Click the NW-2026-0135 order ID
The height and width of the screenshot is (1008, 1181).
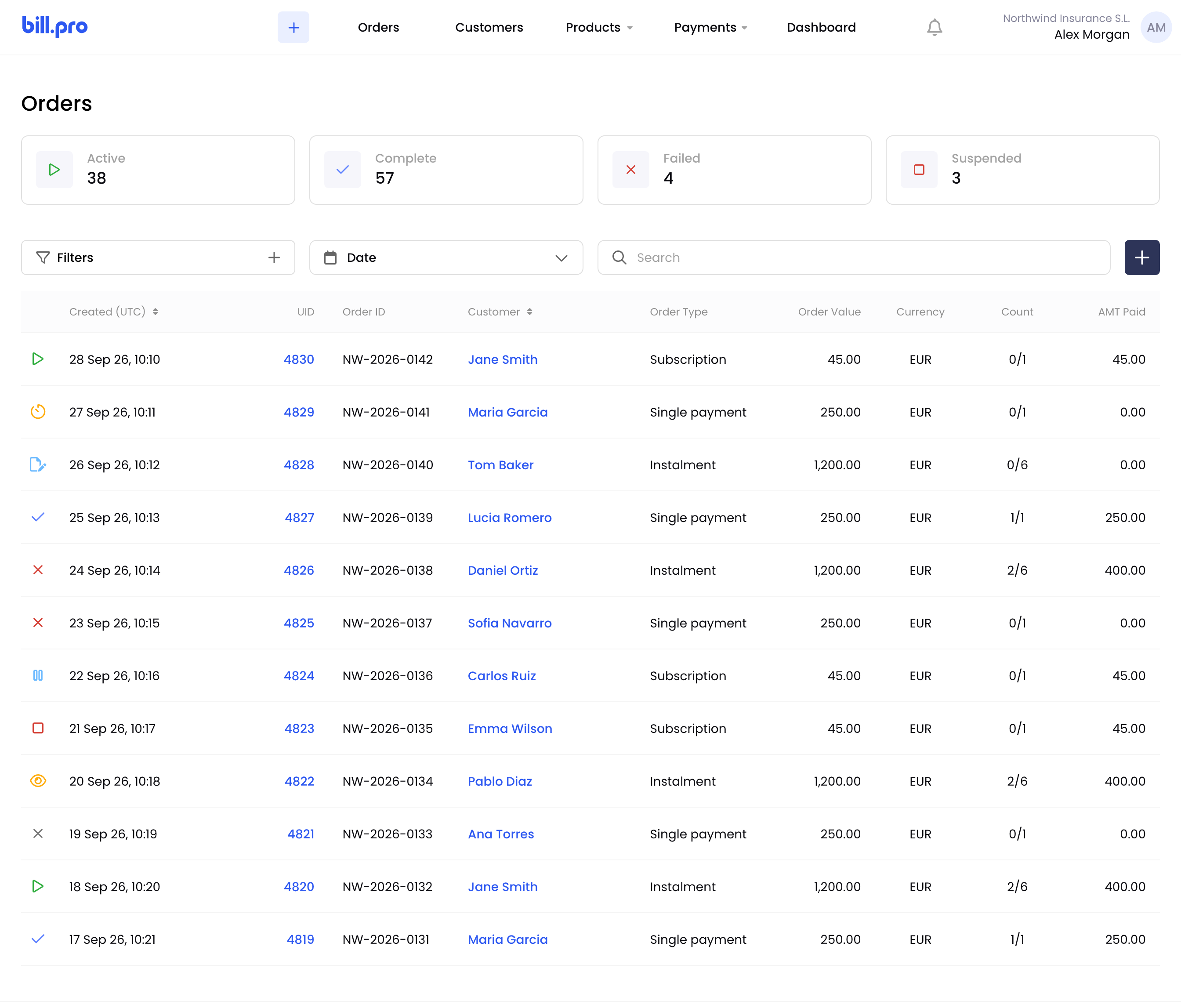[388, 728]
